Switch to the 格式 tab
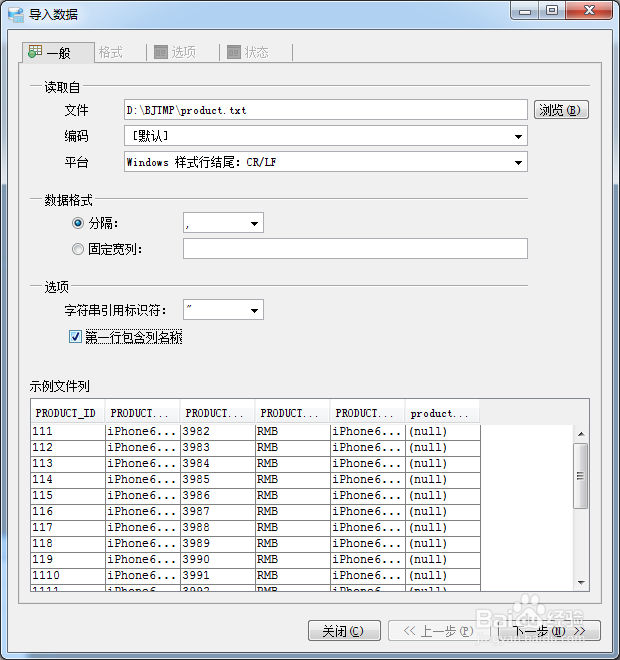 click(111, 52)
